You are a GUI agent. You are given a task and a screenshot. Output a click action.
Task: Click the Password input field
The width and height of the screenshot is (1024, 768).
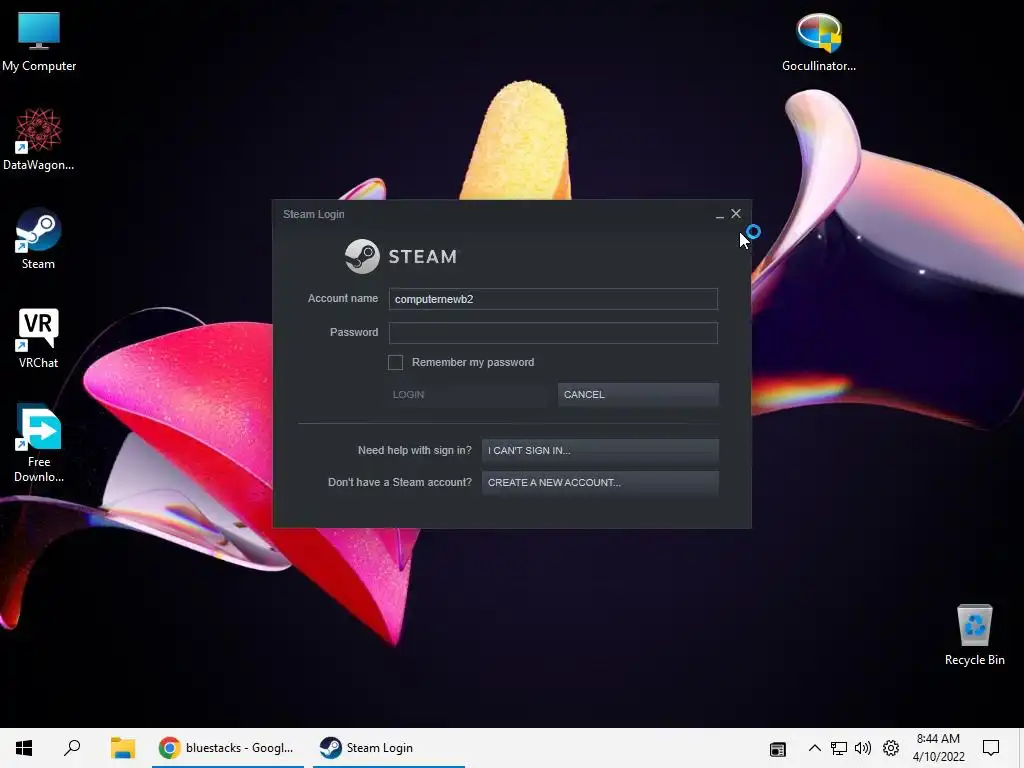553,333
